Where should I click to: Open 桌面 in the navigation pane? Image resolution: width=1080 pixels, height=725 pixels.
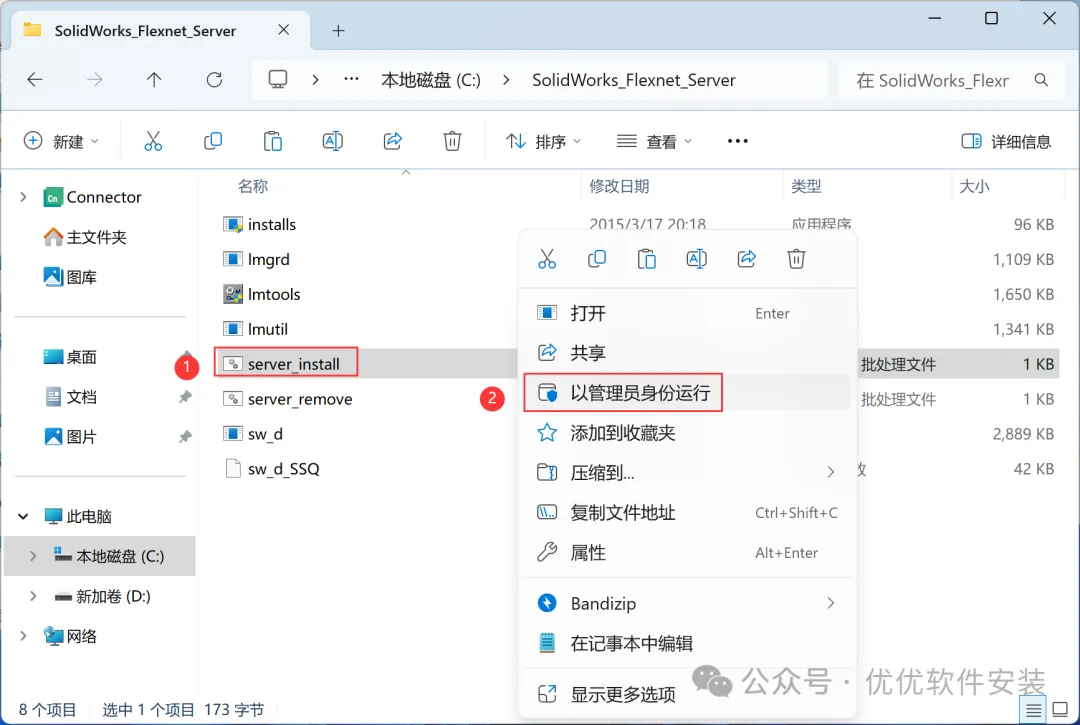(x=70, y=357)
